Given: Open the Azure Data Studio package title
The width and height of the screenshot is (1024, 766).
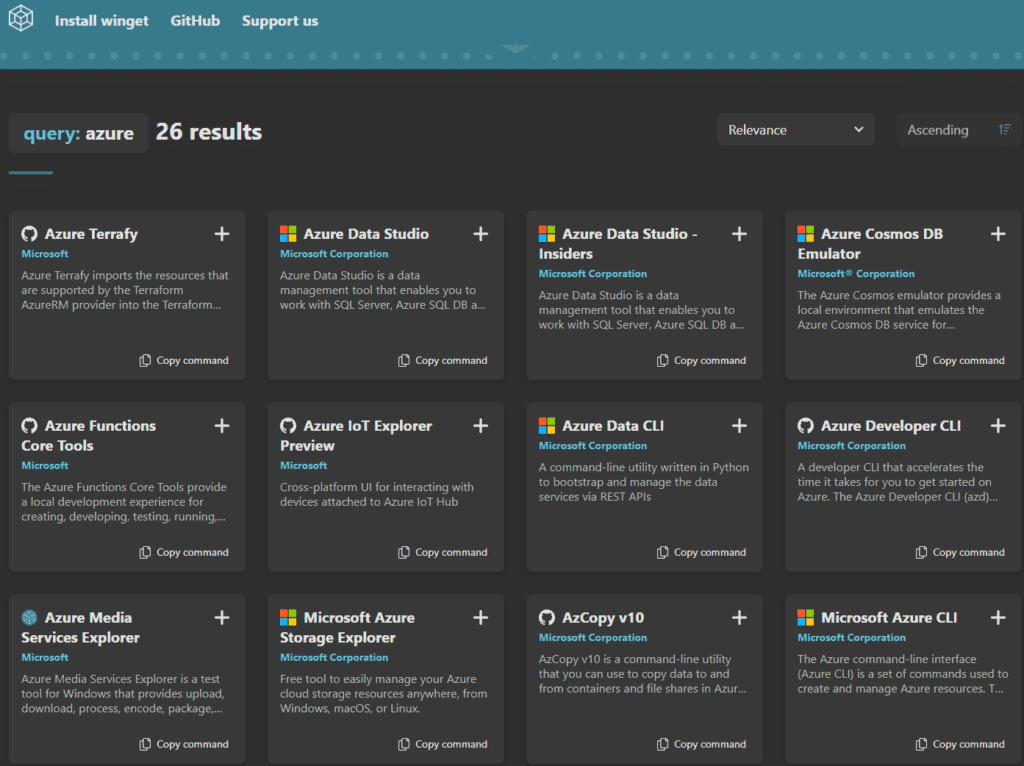Looking at the screenshot, I should point(366,234).
